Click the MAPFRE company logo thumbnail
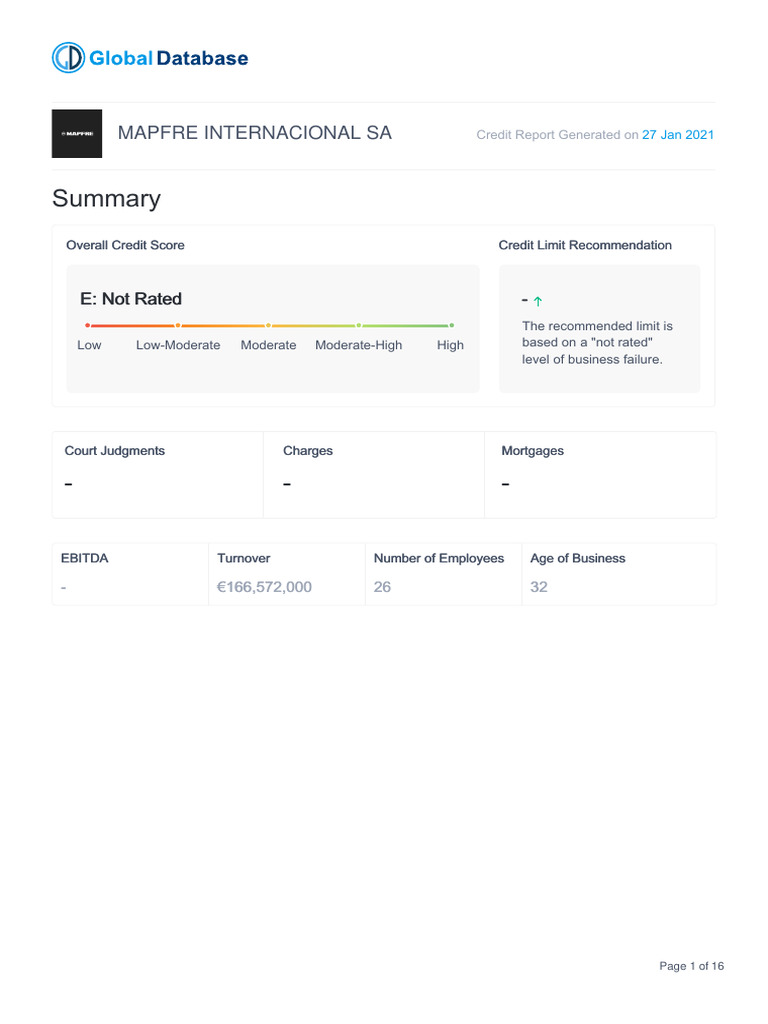This screenshot has height=1024, width=768. click(77, 133)
